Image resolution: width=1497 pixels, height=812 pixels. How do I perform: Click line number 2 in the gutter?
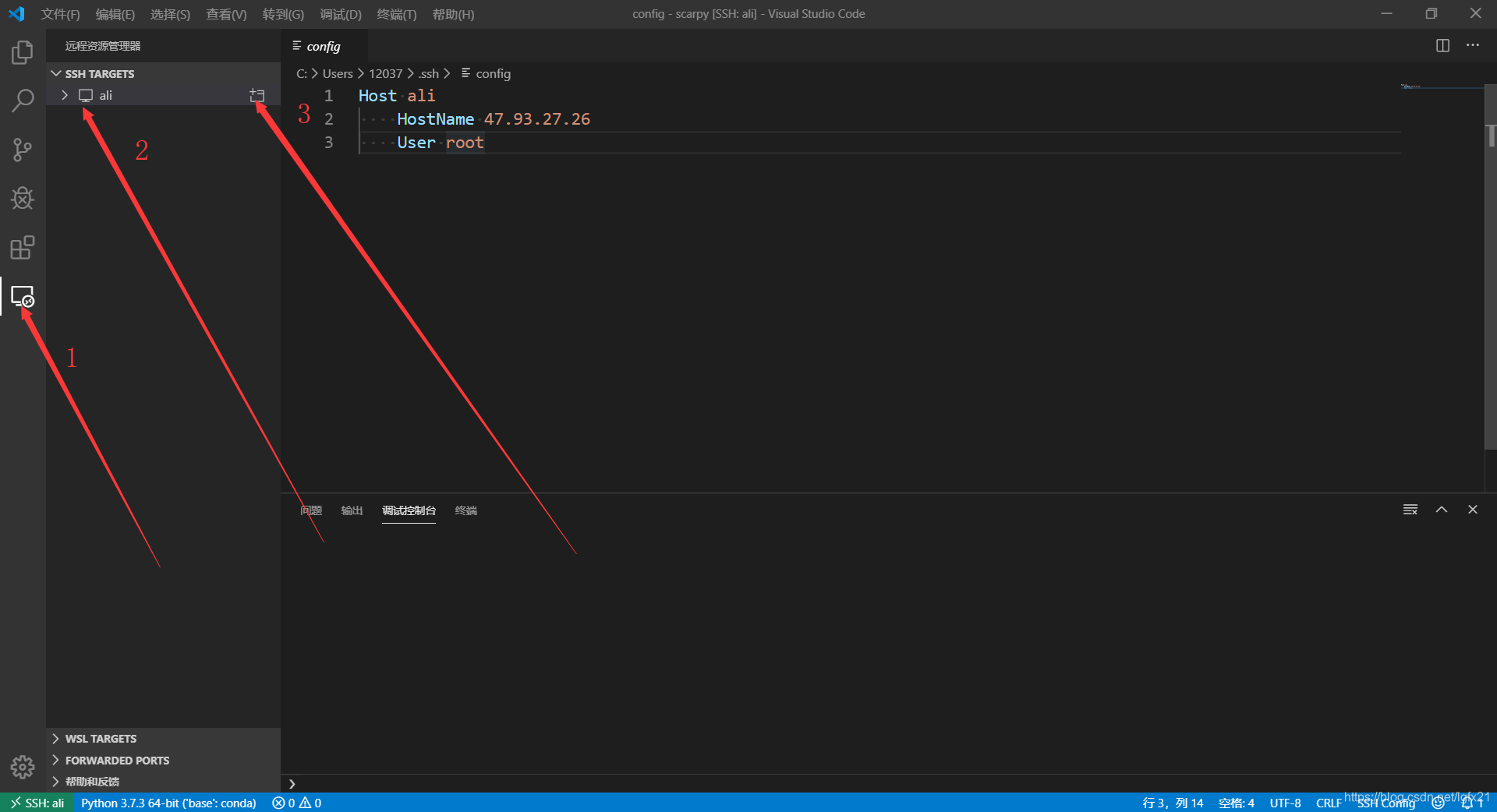click(329, 118)
